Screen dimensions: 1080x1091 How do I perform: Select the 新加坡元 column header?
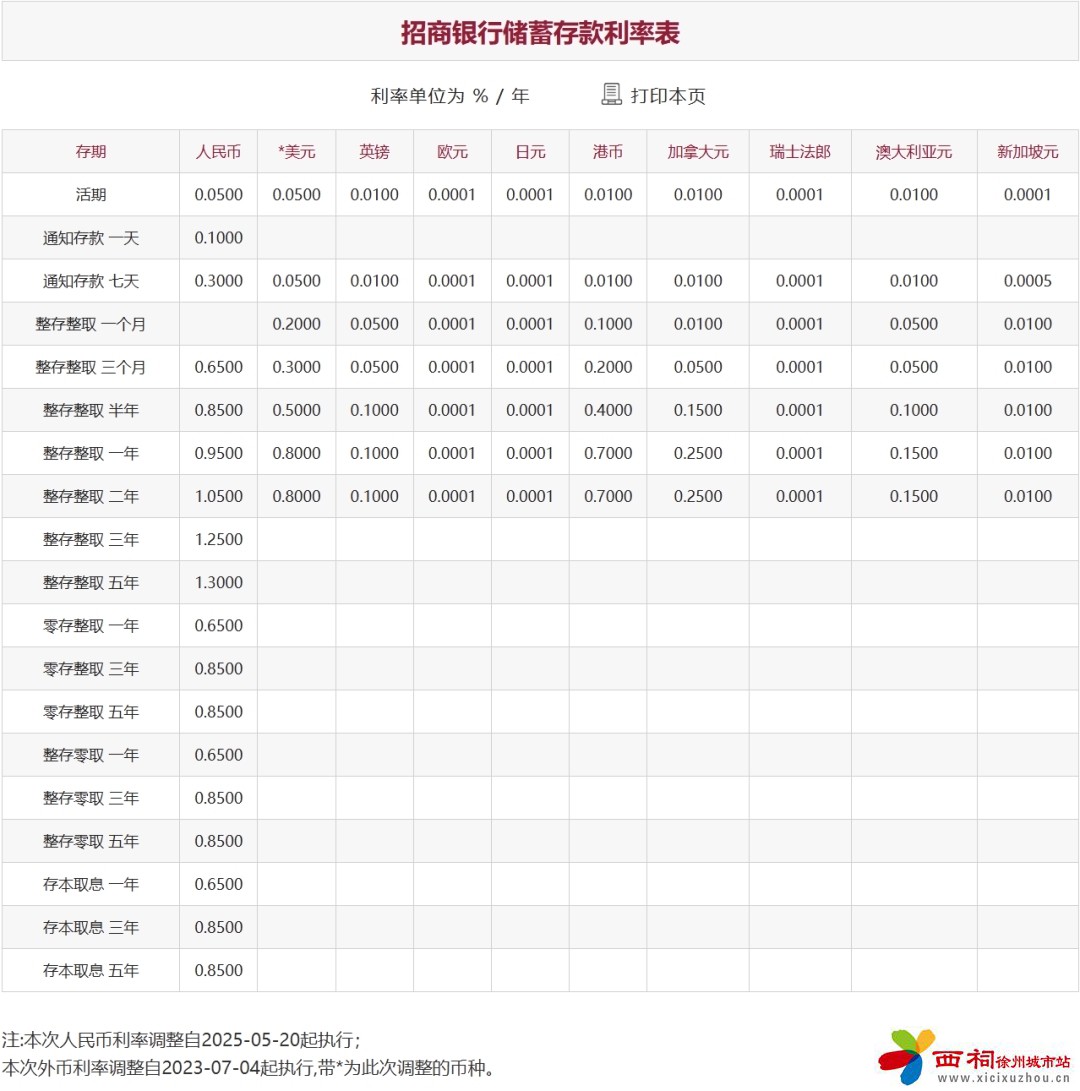[1028, 152]
